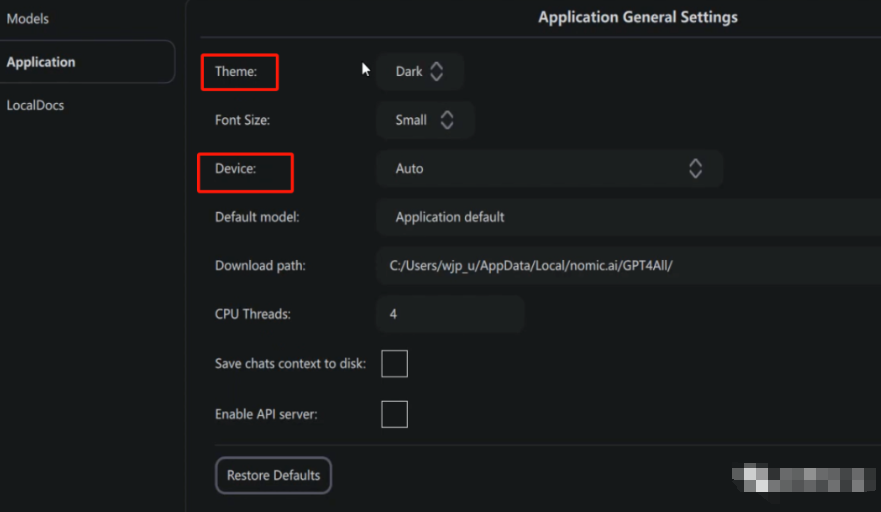Click the Font Size: label
The image size is (881, 512).
(x=242, y=120)
